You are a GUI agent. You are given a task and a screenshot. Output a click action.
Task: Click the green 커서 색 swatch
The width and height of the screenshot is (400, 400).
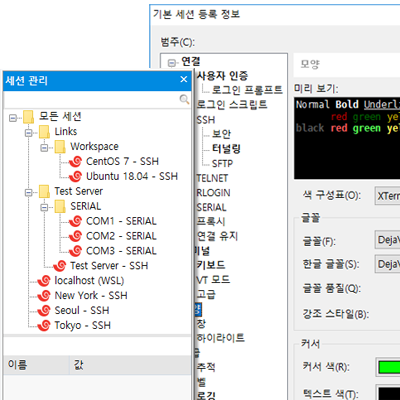click(389, 367)
